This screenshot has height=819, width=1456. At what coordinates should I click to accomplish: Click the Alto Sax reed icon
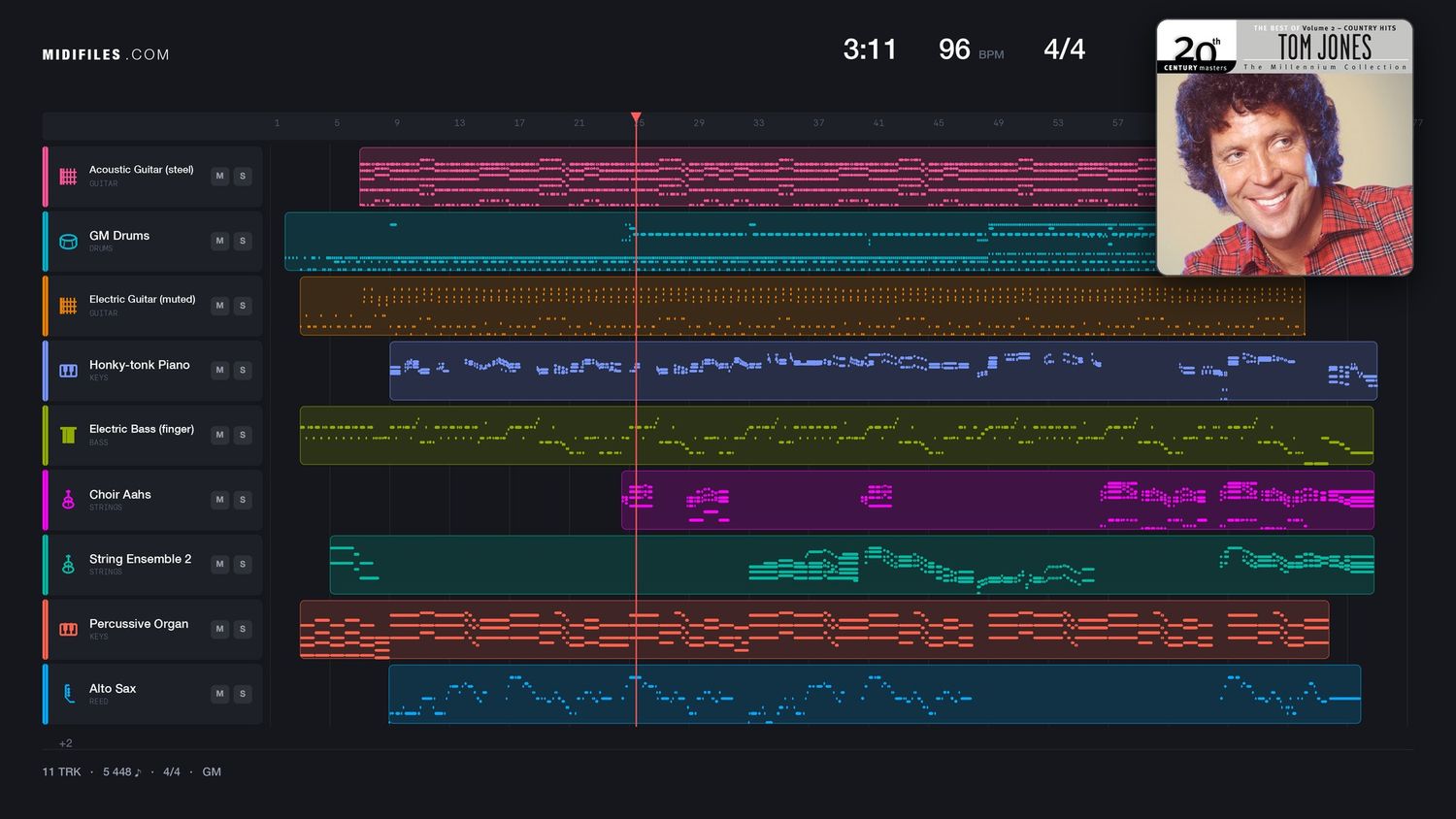tap(68, 694)
